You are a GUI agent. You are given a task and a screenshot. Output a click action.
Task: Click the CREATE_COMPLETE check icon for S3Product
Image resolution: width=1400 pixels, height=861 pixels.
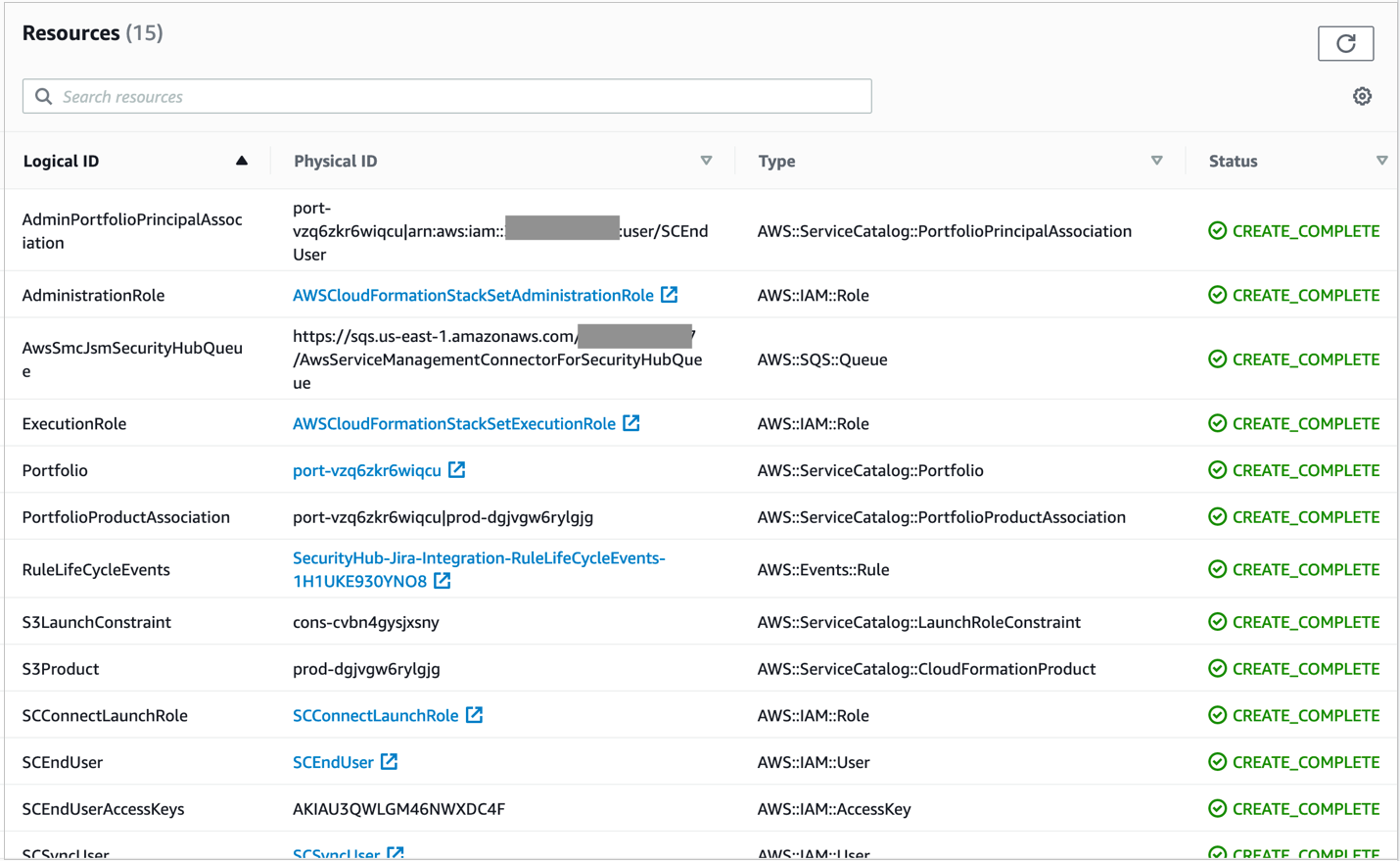coord(1217,668)
